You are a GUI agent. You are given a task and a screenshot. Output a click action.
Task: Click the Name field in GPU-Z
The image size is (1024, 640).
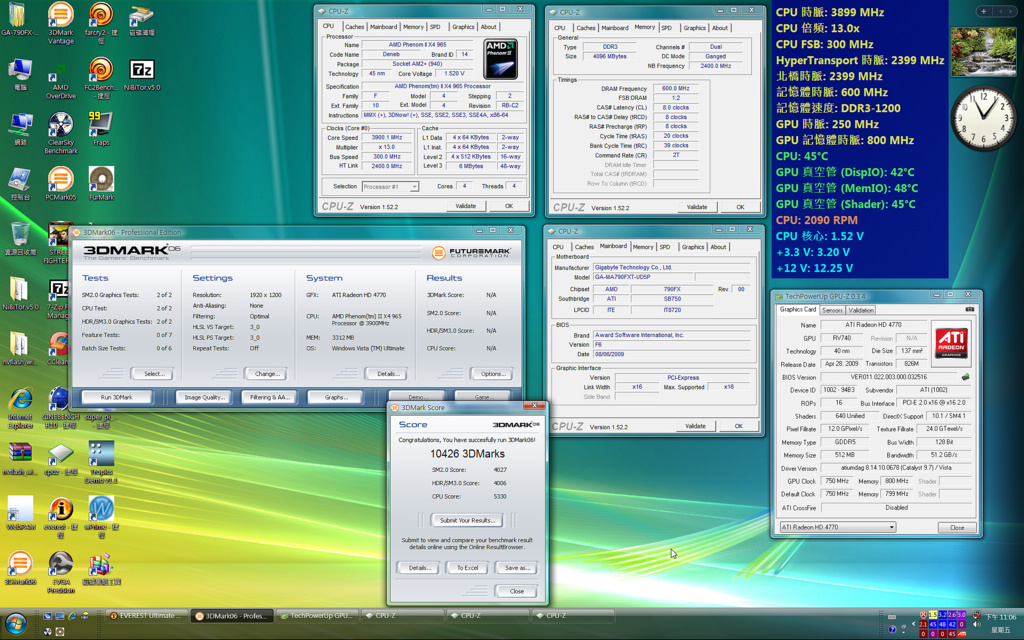[874, 325]
